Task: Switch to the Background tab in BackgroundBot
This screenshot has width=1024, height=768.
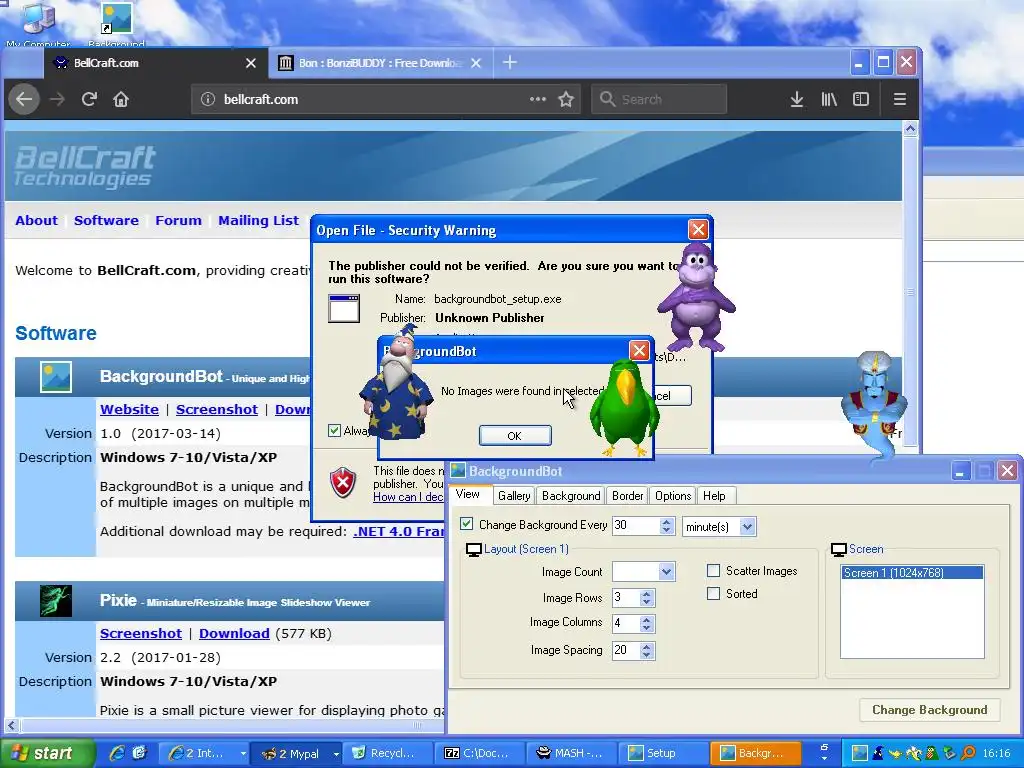Action: tap(571, 496)
